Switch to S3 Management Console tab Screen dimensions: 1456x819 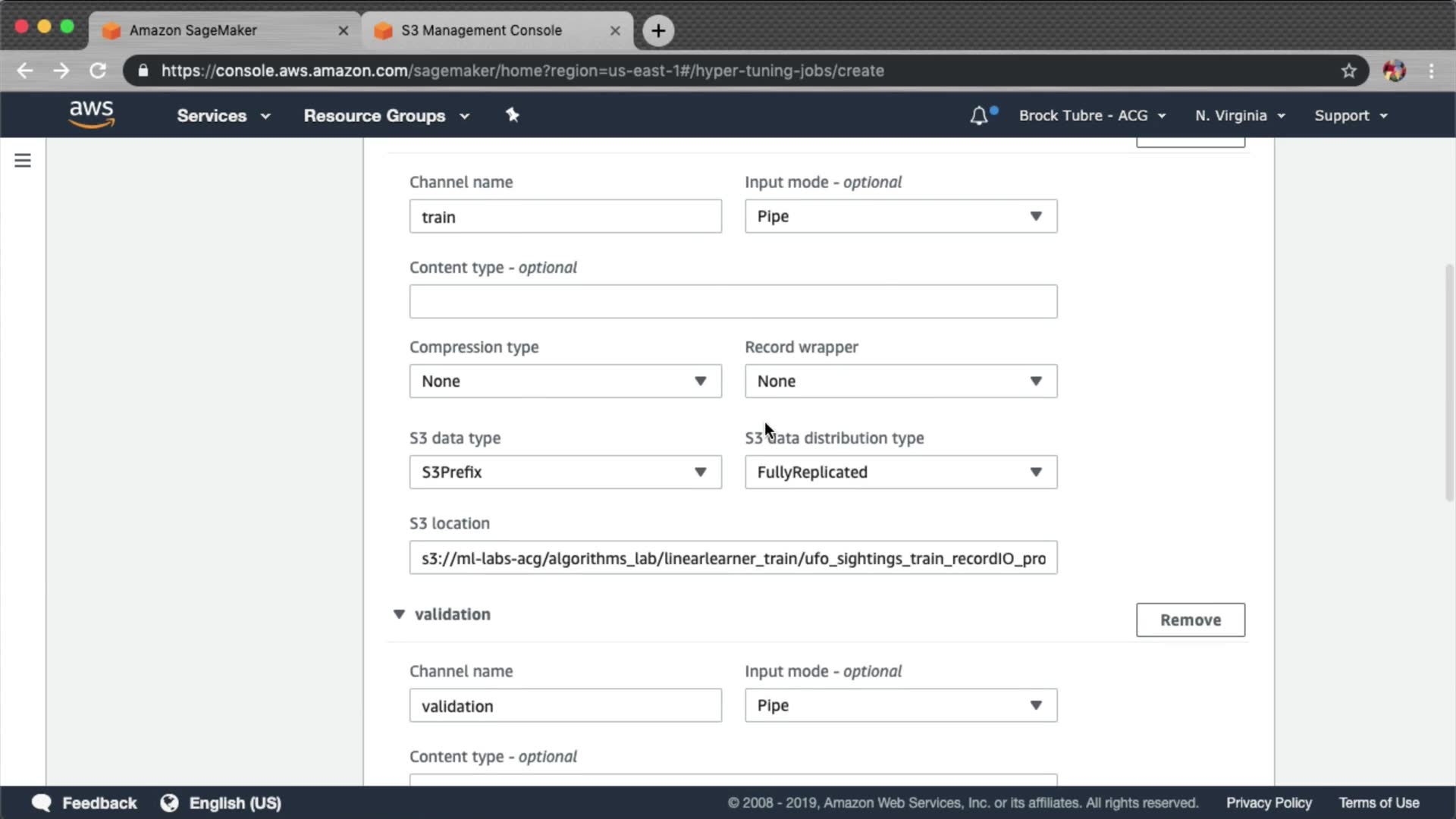(x=482, y=30)
